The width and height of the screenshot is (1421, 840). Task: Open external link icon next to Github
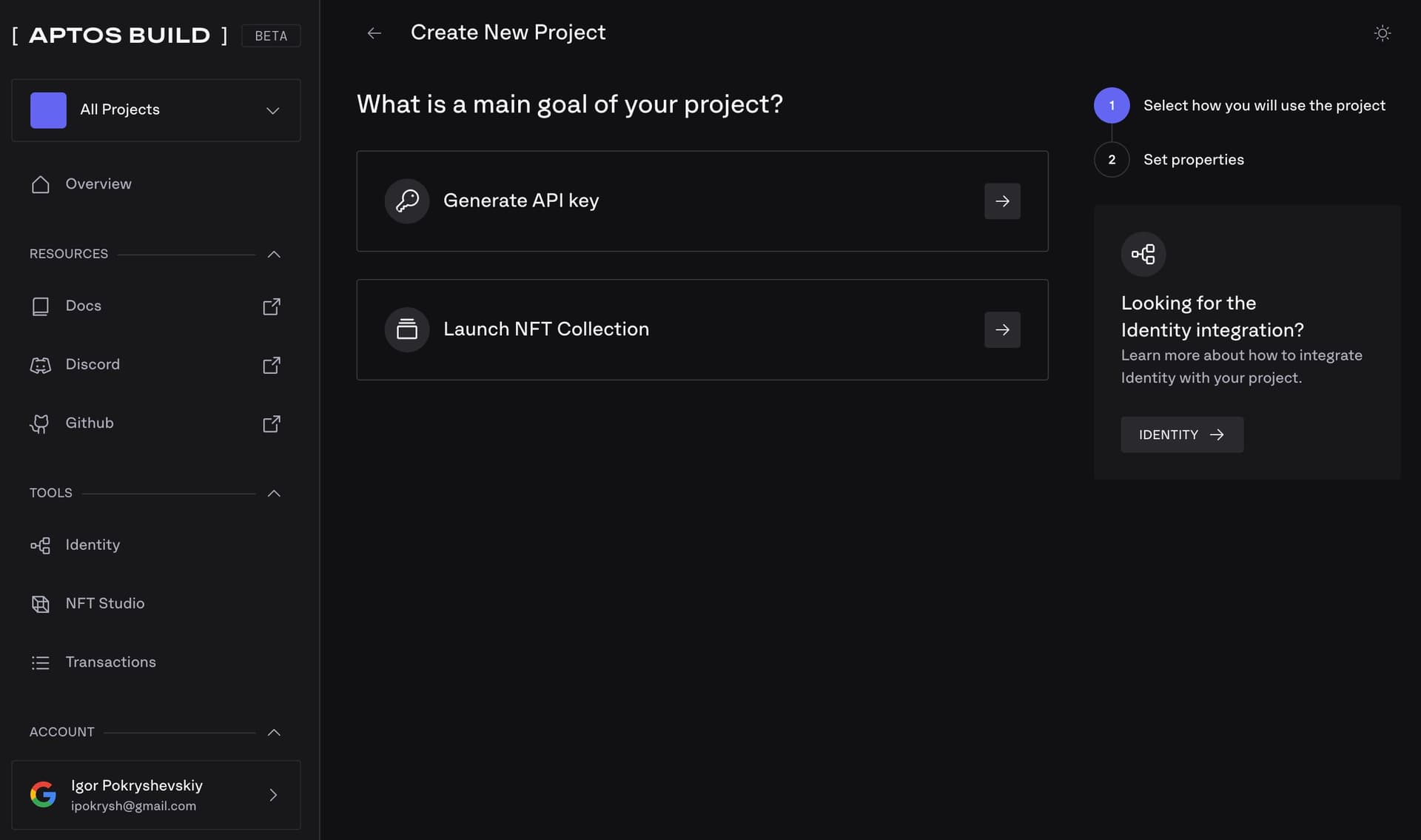coord(272,423)
